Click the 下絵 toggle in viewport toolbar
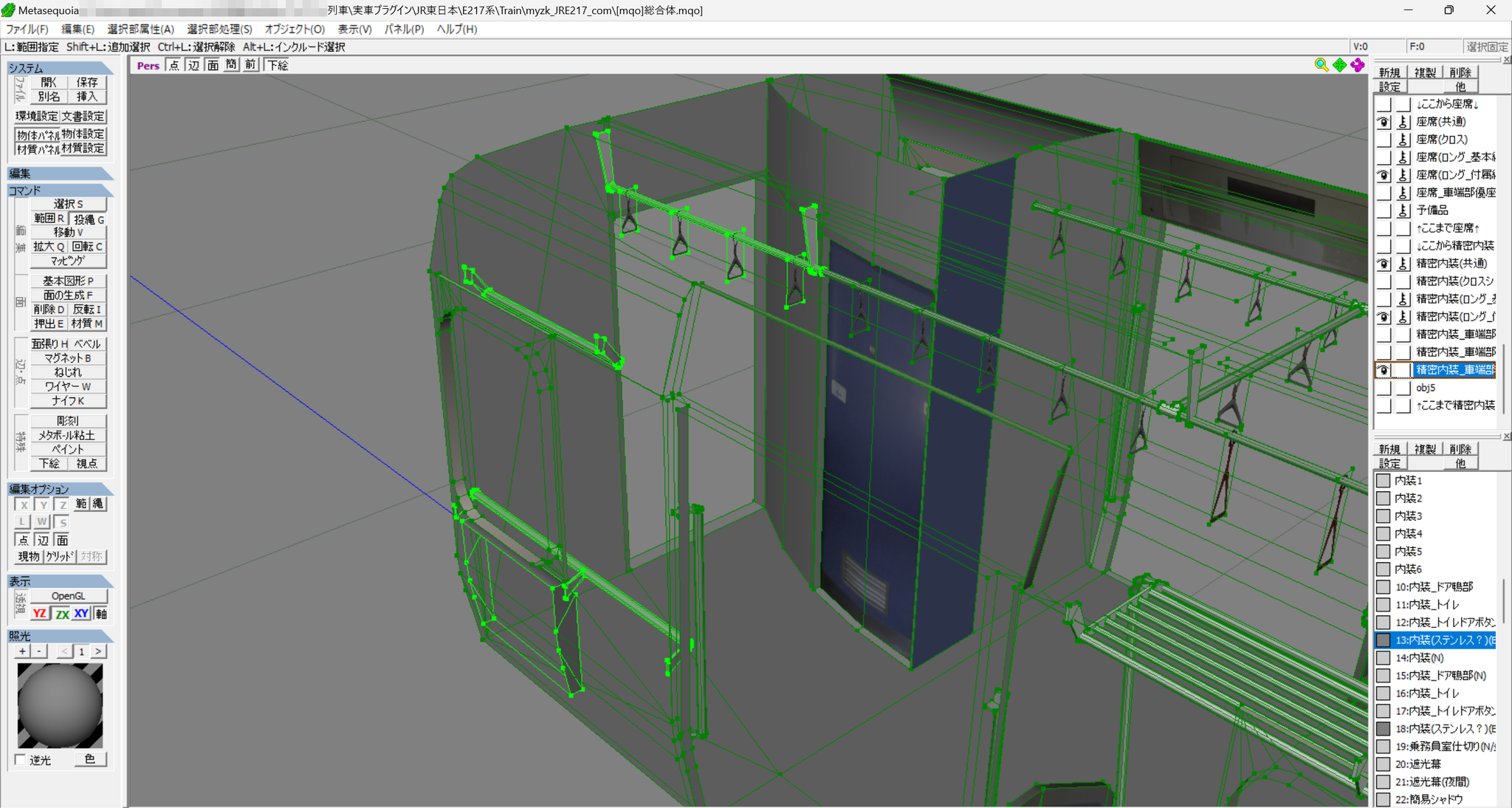Screen dimensions: 1512x808 pos(278,65)
